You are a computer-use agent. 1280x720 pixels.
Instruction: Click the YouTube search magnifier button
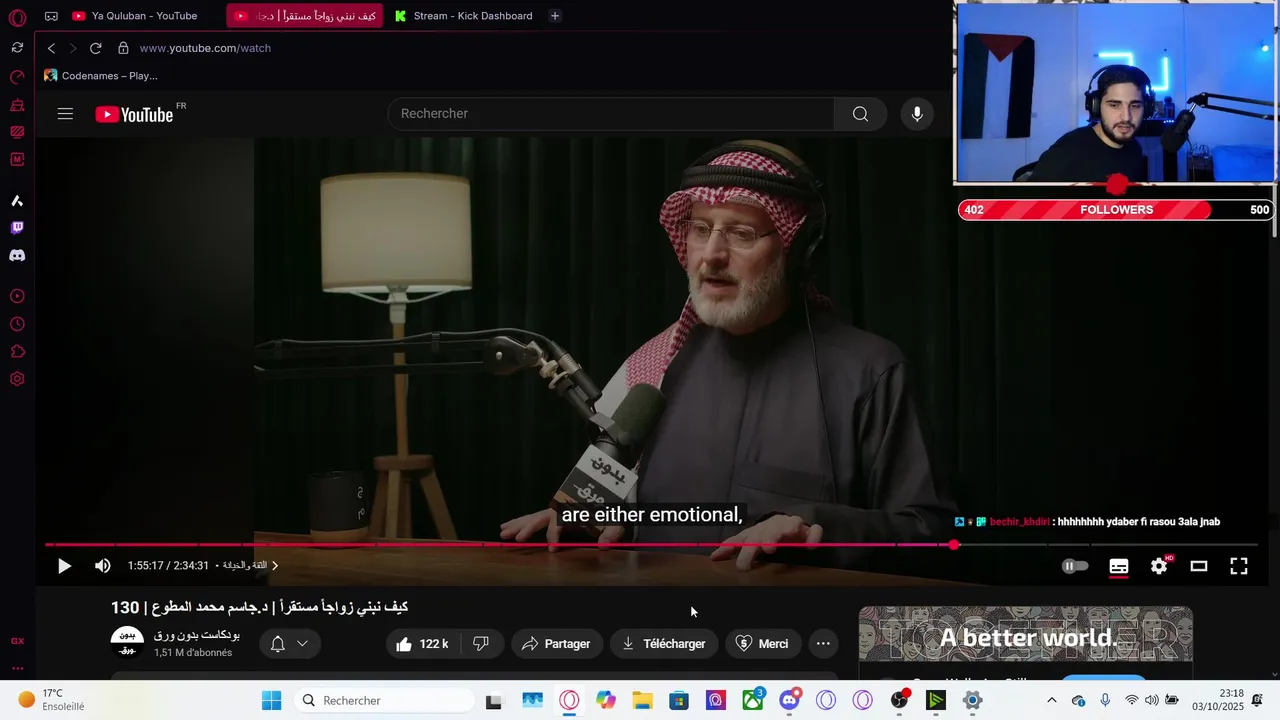860,114
